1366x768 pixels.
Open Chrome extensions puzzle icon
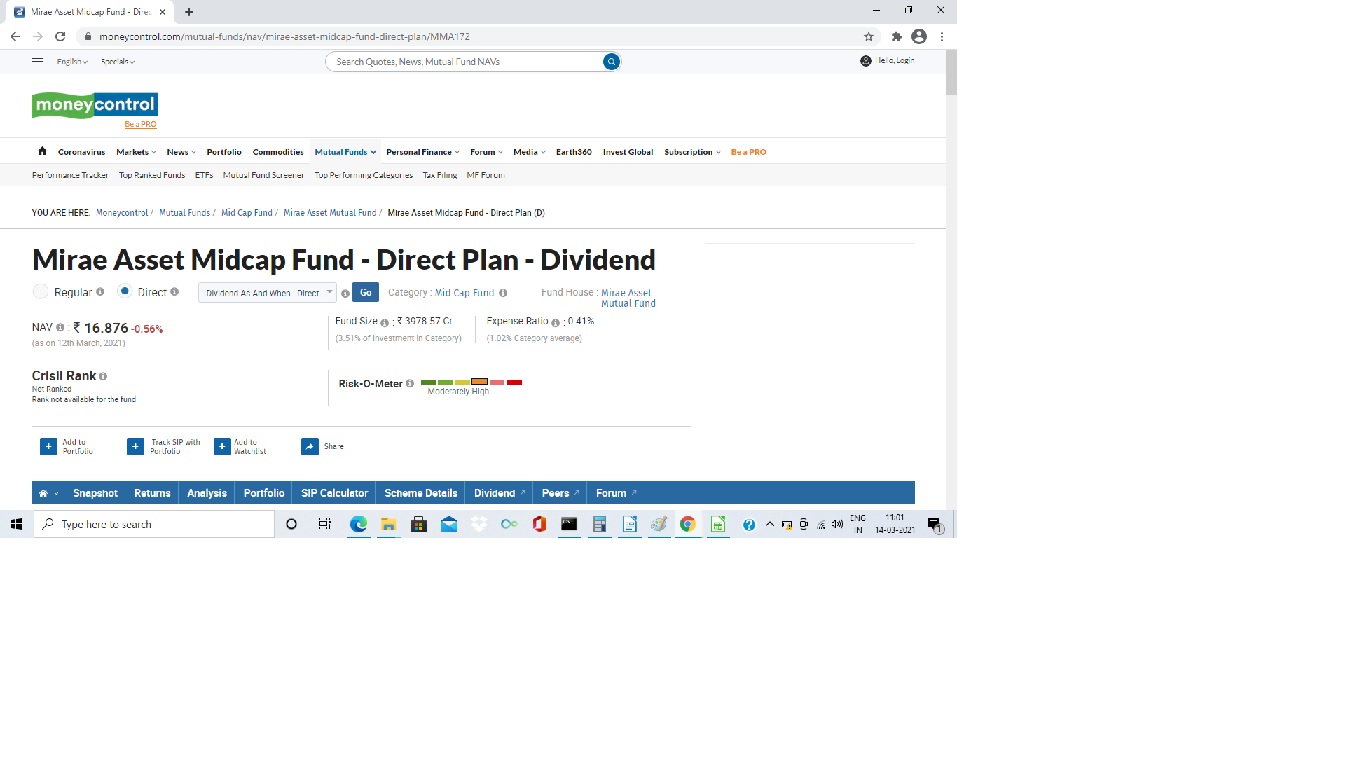coord(897,36)
